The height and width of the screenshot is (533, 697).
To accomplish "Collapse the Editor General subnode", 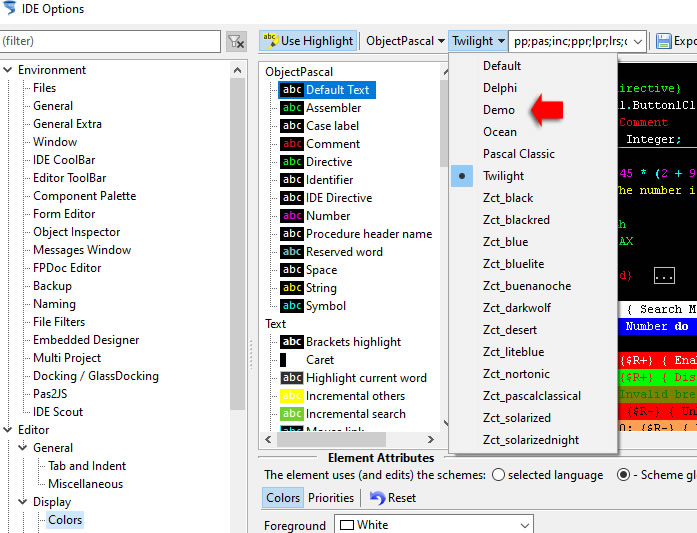I will pyautogui.click(x=23, y=448).
